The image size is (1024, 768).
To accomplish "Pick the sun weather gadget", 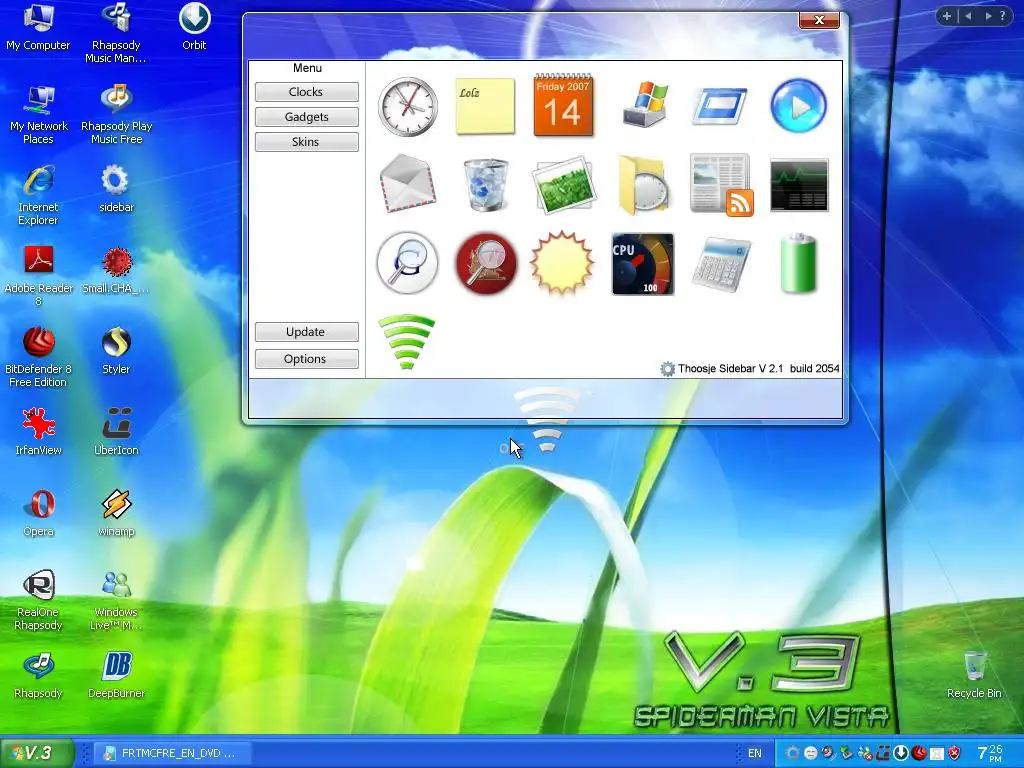I will pyautogui.click(x=562, y=263).
